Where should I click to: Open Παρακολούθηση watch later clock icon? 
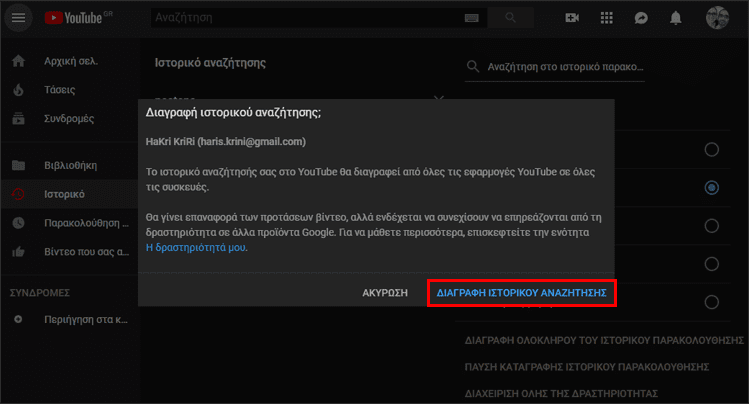19,223
